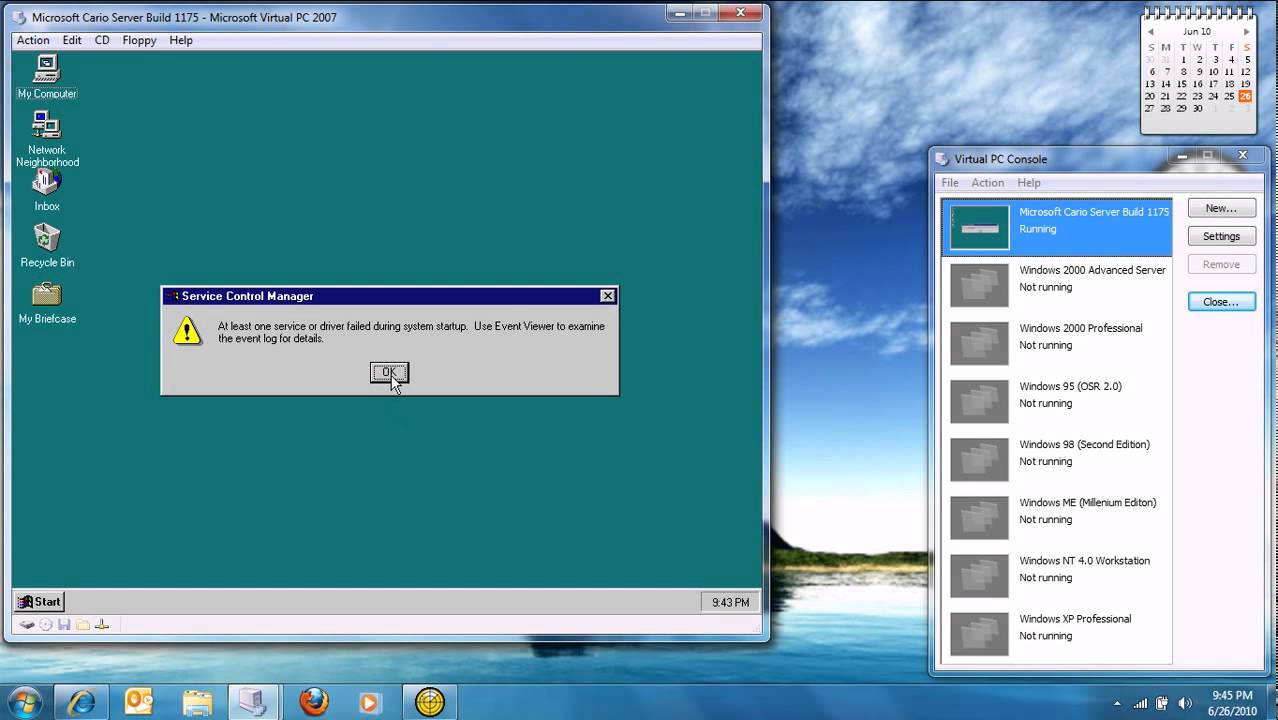Click OK in Service Control Manager dialog

pos(389,372)
